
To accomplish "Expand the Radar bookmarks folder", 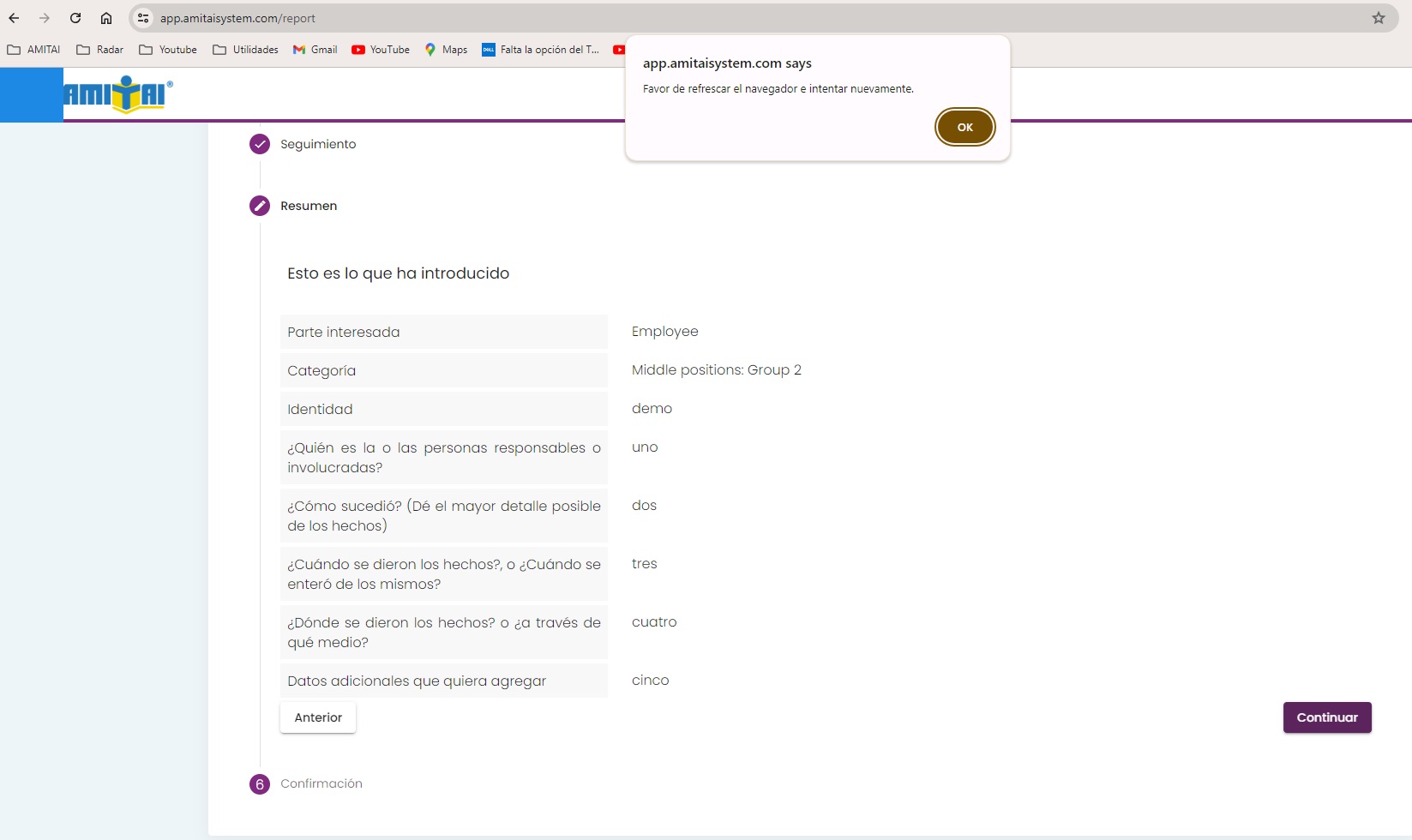I will (x=100, y=50).
